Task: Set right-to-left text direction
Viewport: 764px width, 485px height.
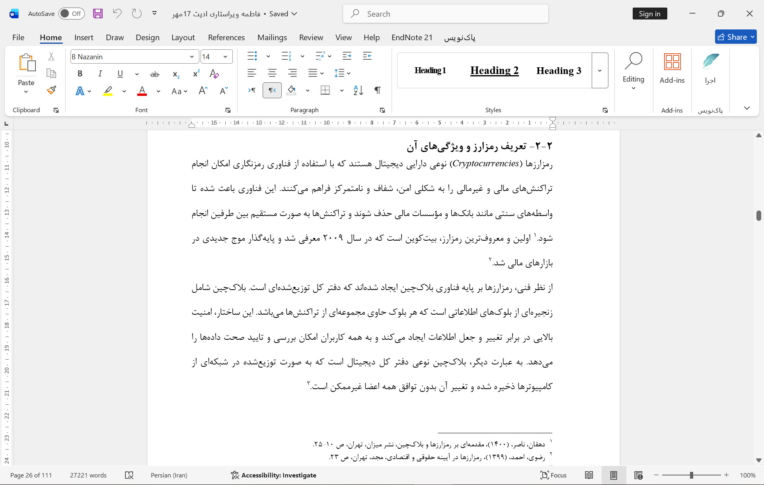Action: [x=272, y=90]
